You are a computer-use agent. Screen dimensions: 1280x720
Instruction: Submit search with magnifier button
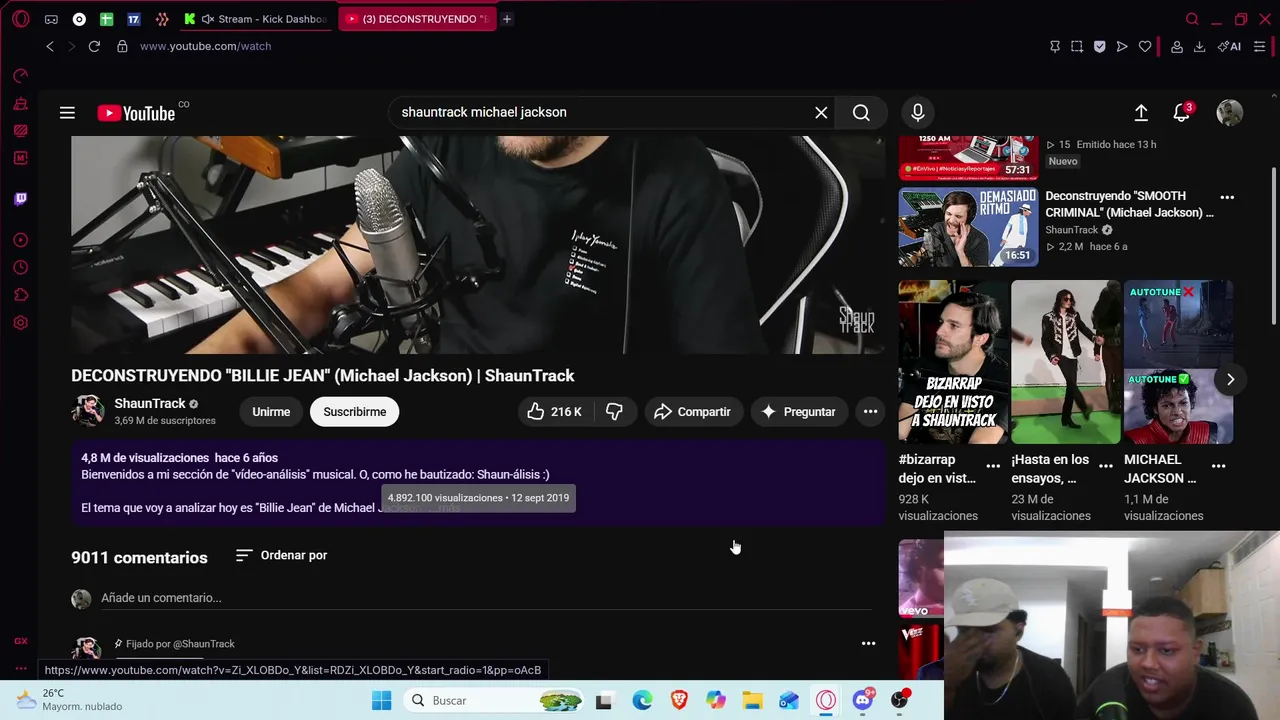[861, 113]
